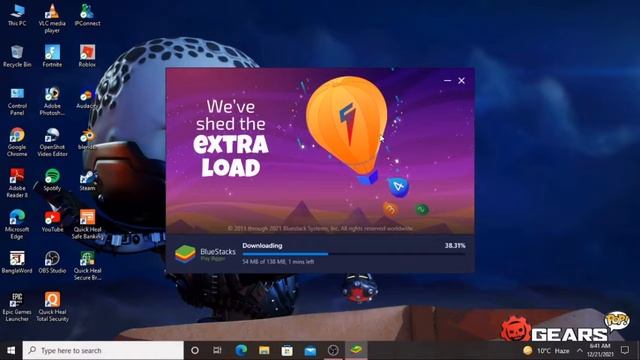
Task: Open the weather widget showing Haze
Action: pyautogui.click(x=546, y=350)
